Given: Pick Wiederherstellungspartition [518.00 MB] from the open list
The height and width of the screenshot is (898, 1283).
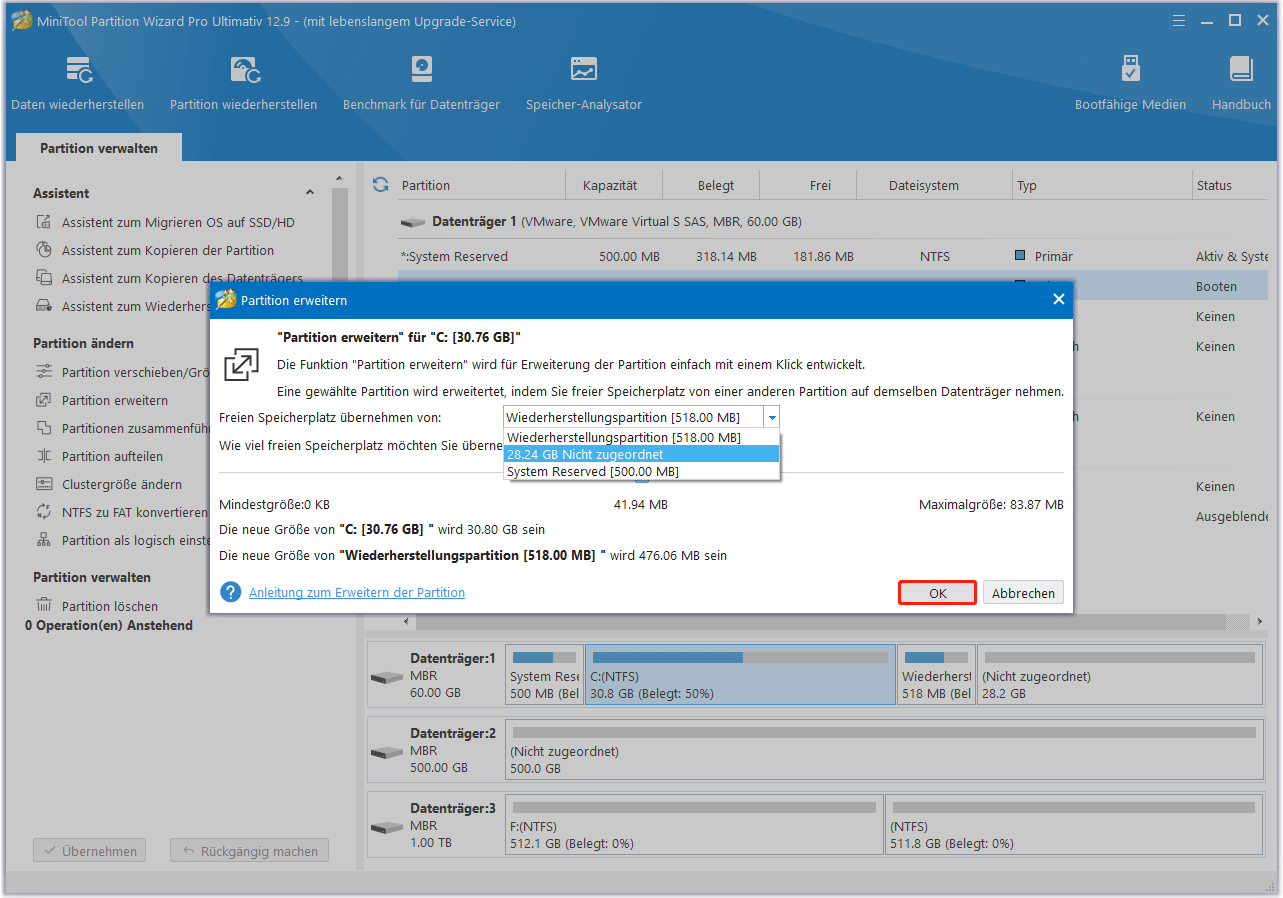Looking at the screenshot, I should [x=641, y=438].
